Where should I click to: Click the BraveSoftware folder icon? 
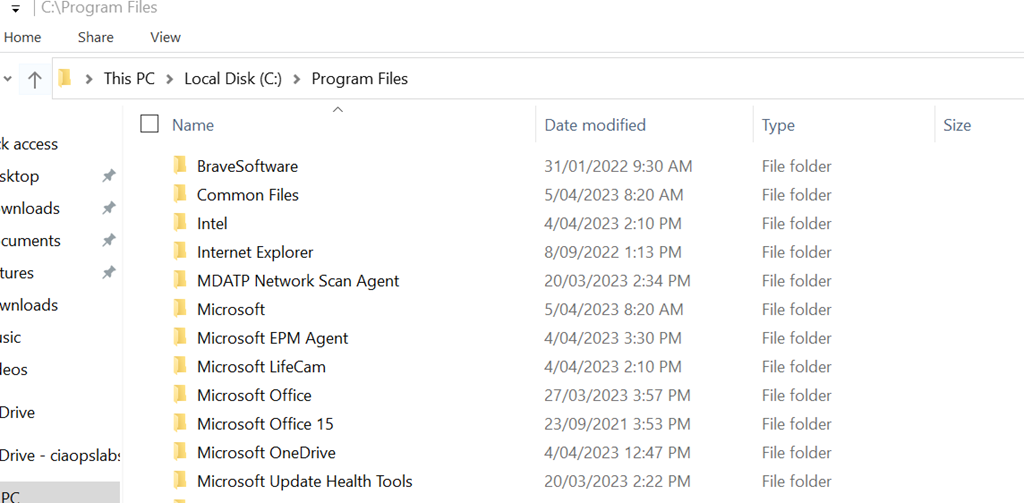(180, 166)
